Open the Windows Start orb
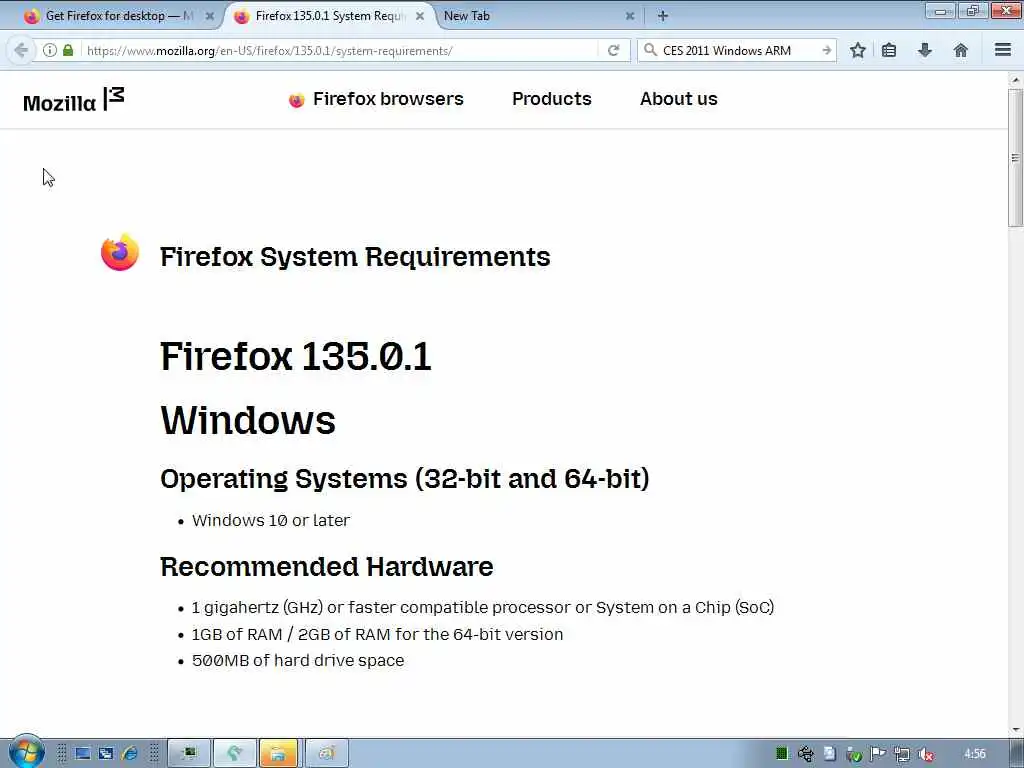 (27, 752)
